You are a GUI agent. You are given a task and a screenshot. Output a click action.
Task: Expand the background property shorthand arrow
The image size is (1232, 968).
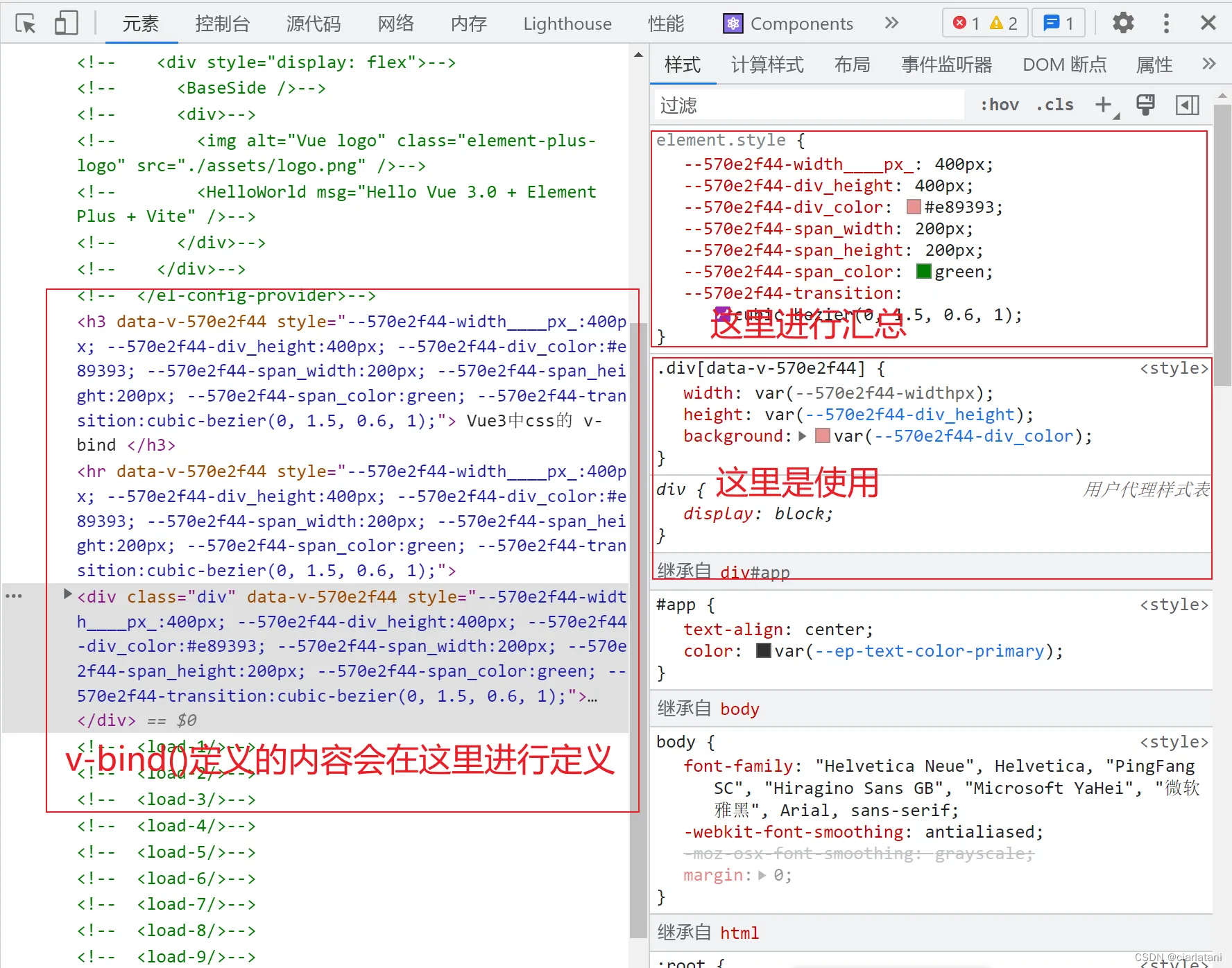click(x=803, y=436)
